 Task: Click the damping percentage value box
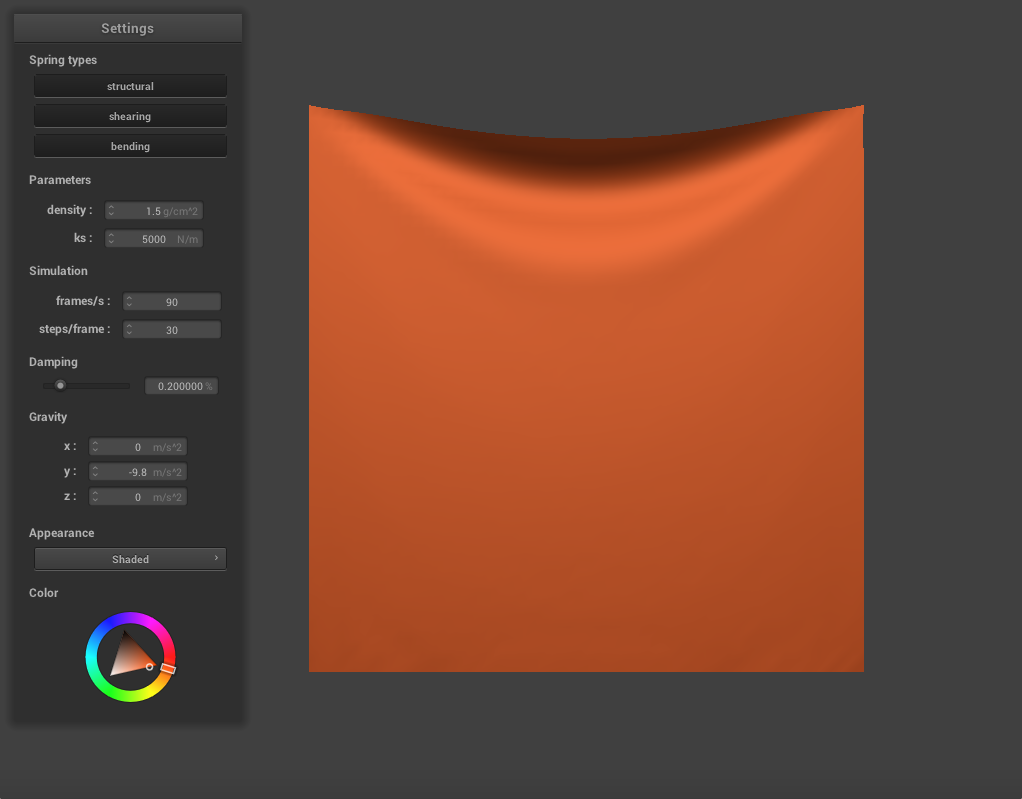pyautogui.click(x=180, y=386)
